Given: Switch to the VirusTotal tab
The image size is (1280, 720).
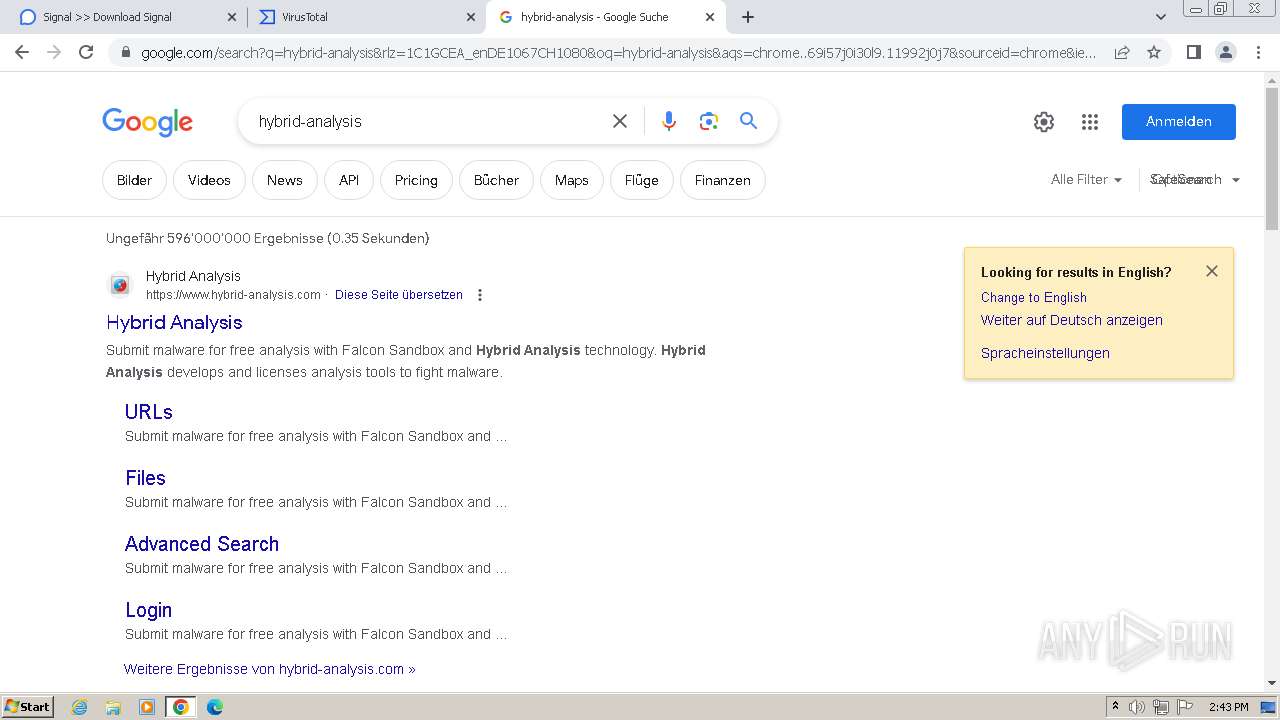Looking at the screenshot, I should (366, 17).
